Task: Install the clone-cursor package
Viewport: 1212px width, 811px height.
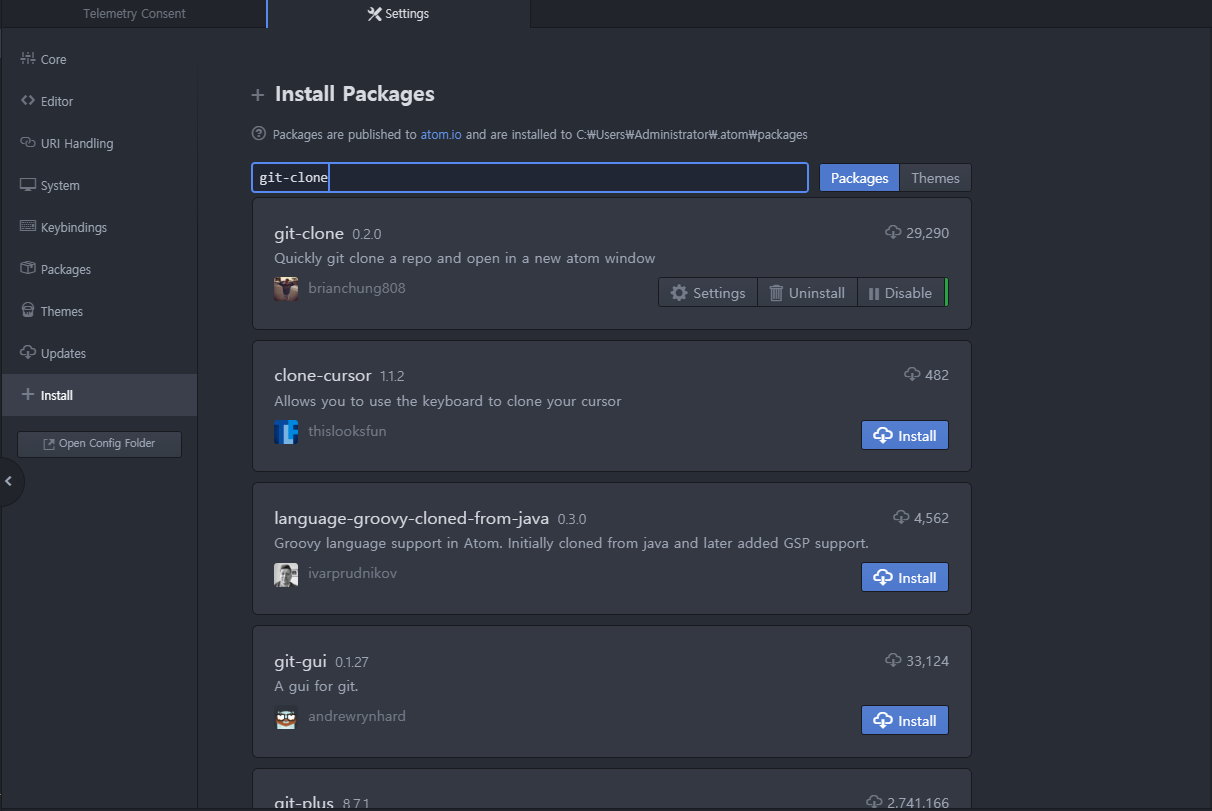Action: click(905, 435)
